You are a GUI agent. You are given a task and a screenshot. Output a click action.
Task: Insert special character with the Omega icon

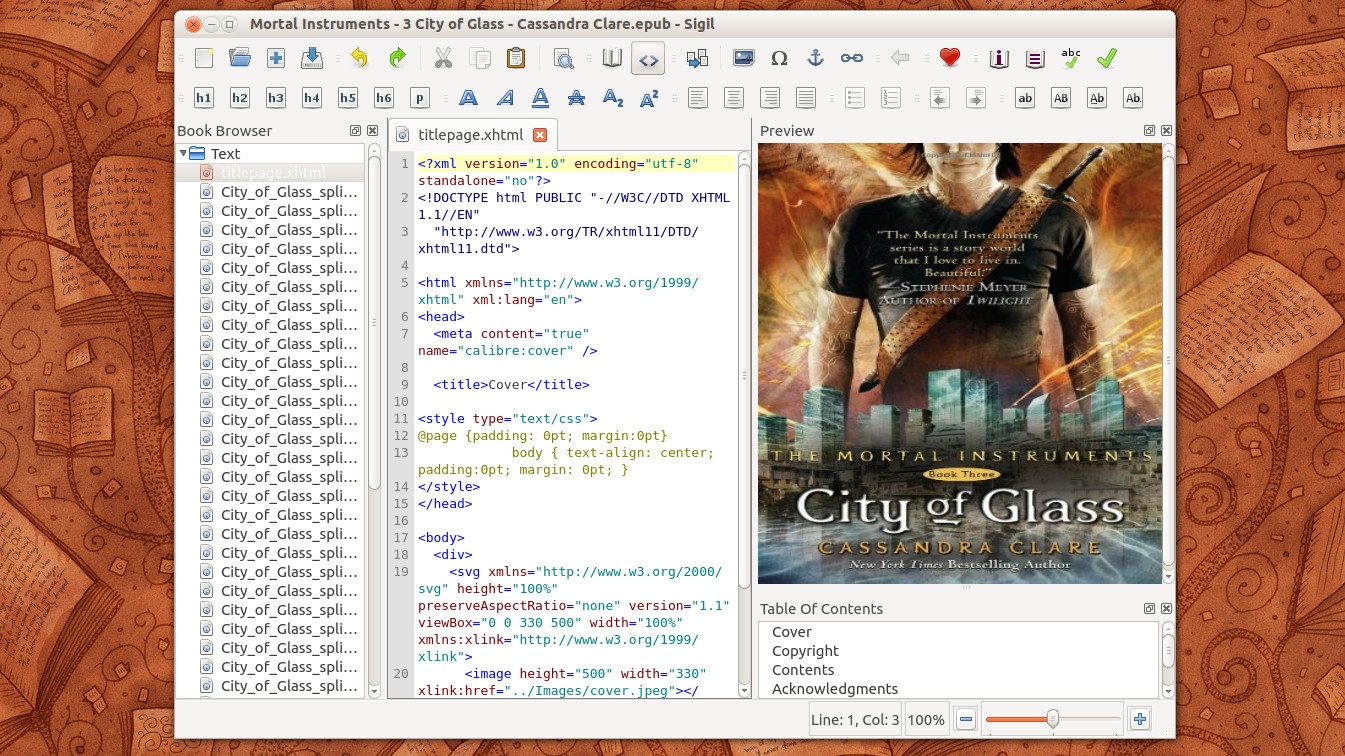(779, 58)
